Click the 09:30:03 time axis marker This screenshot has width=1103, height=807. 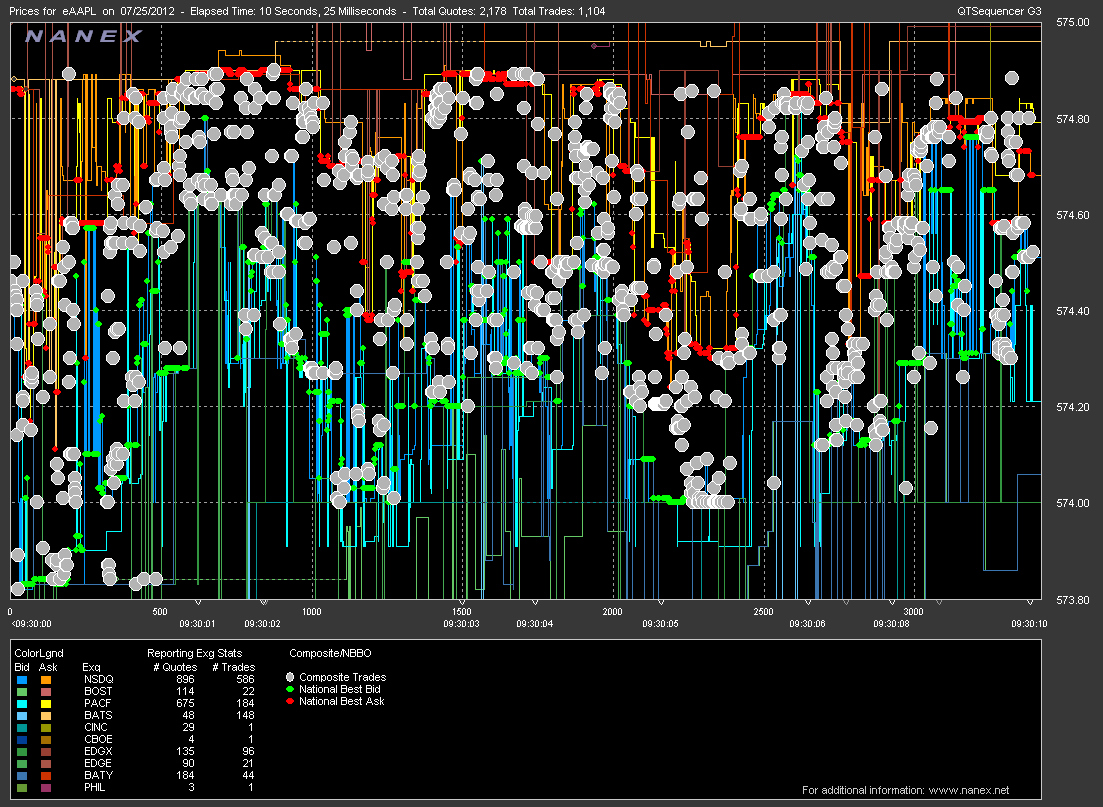click(461, 623)
